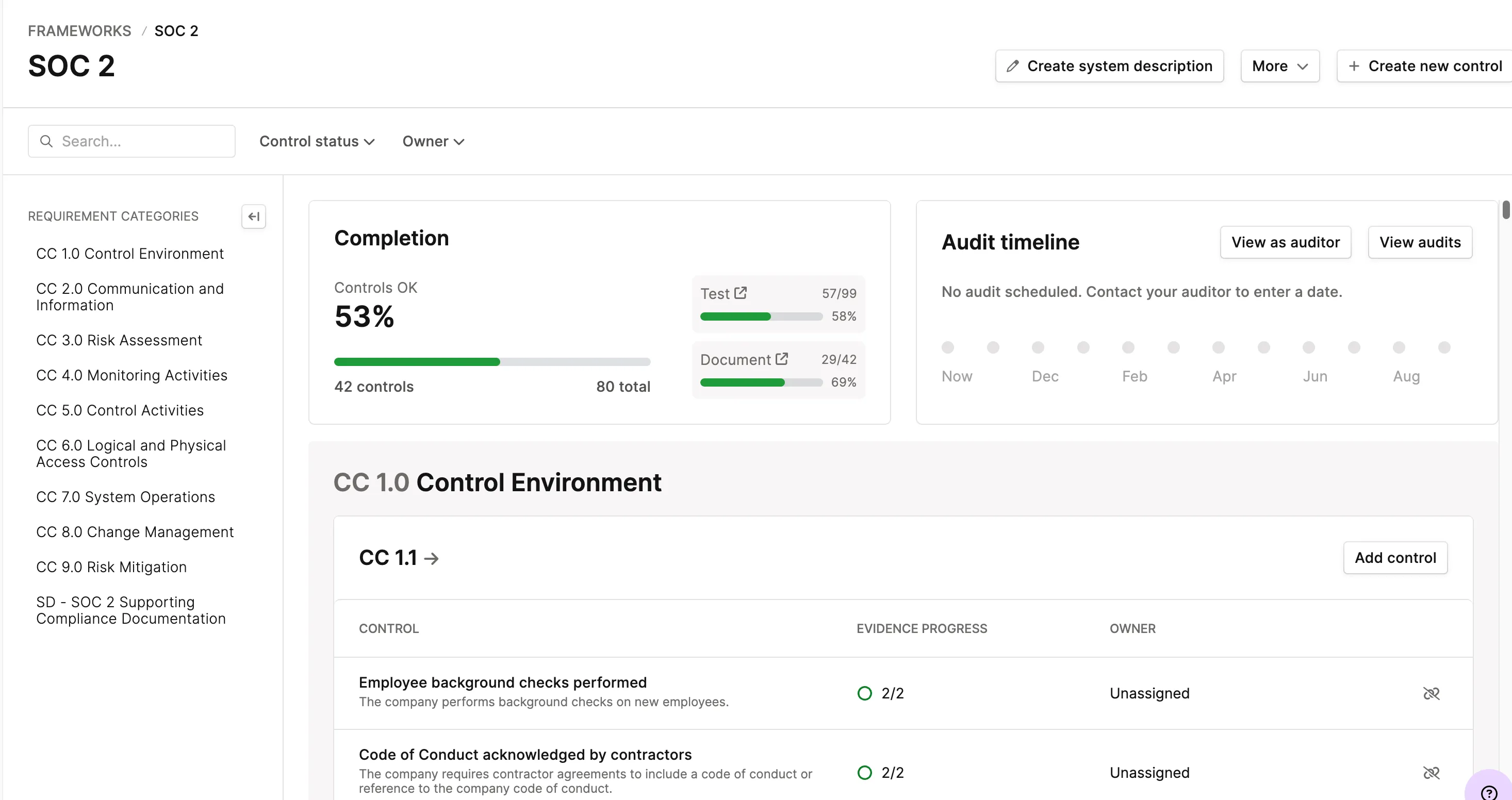Viewport: 1512px width, 800px height.
Task: Click the unlink icon for background checks
Action: click(1431, 693)
